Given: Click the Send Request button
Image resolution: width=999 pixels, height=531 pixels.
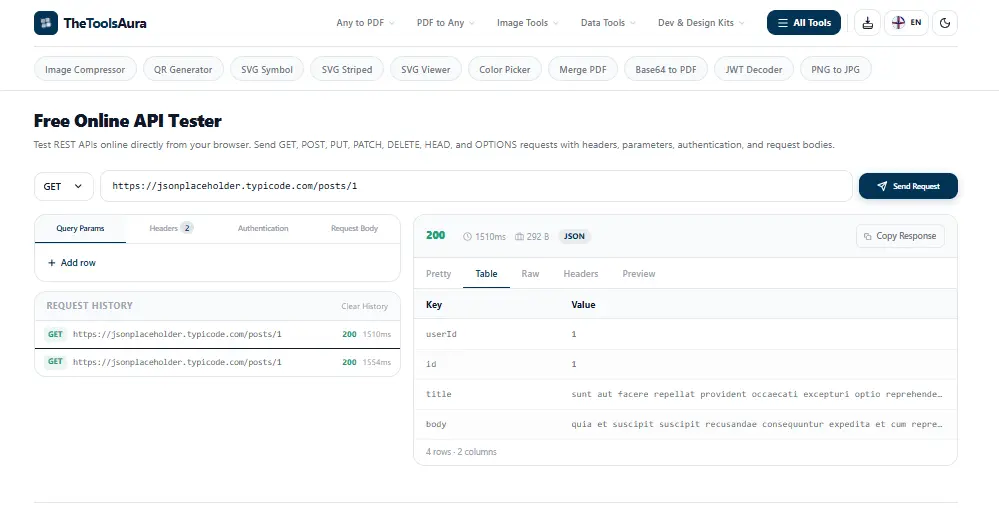Looking at the screenshot, I should [x=908, y=186].
